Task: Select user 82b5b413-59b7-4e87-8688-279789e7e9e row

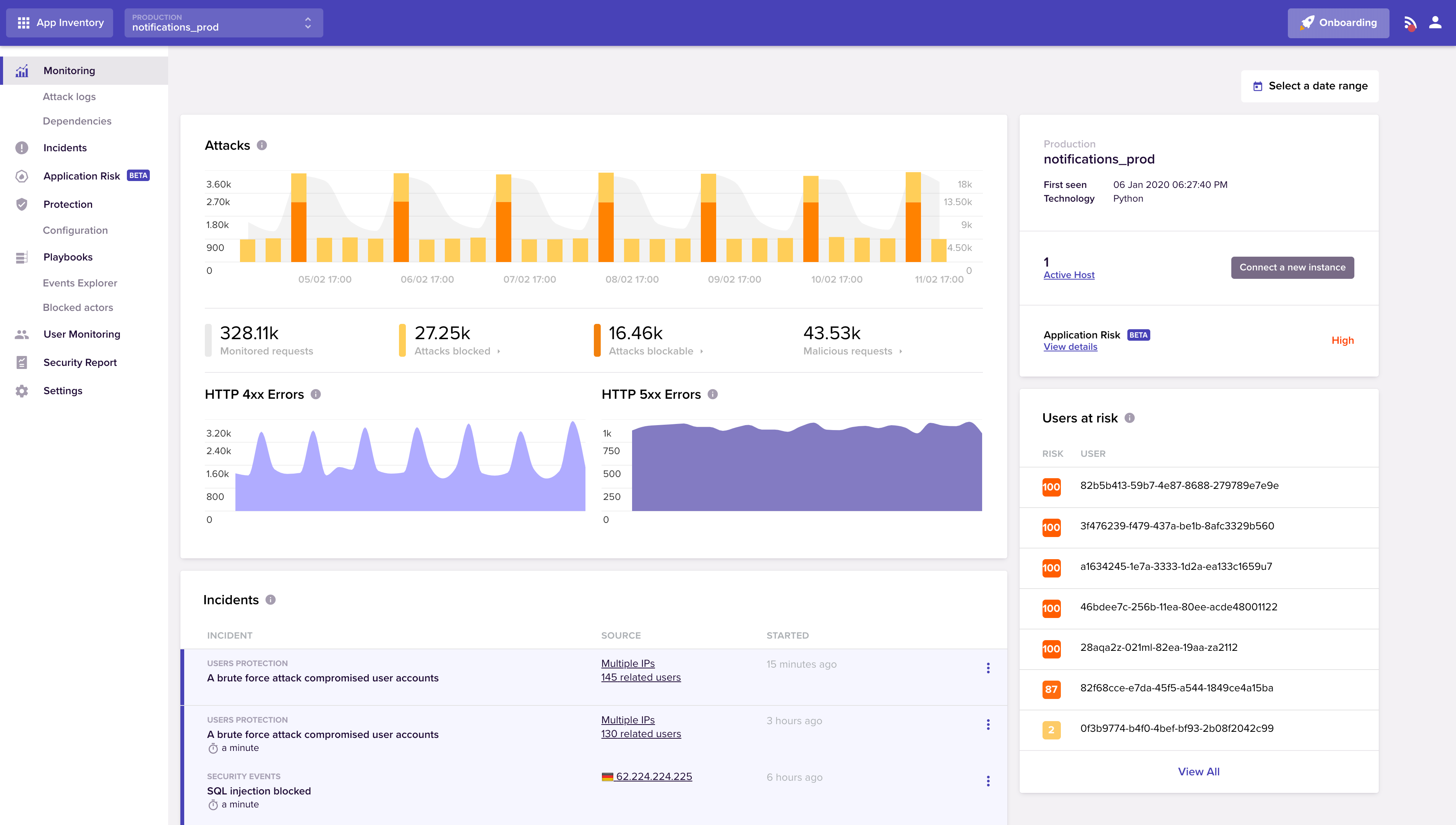Action: coord(1179,485)
